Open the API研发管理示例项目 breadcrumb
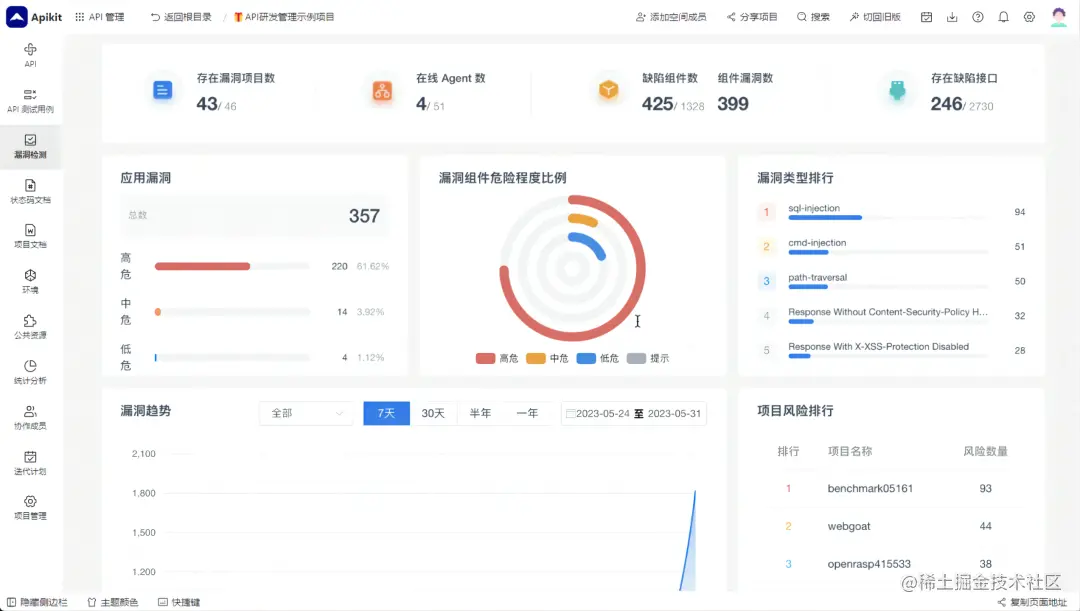This screenshot has width=1080, height=611. 284,17
